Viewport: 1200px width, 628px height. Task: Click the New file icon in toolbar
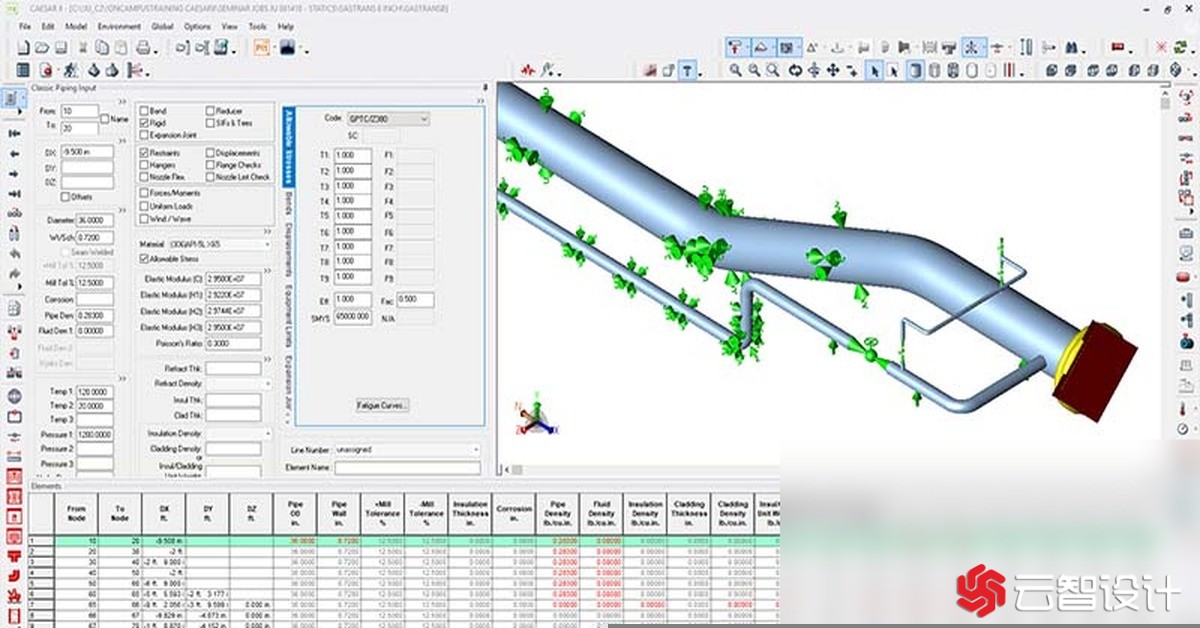24,48
